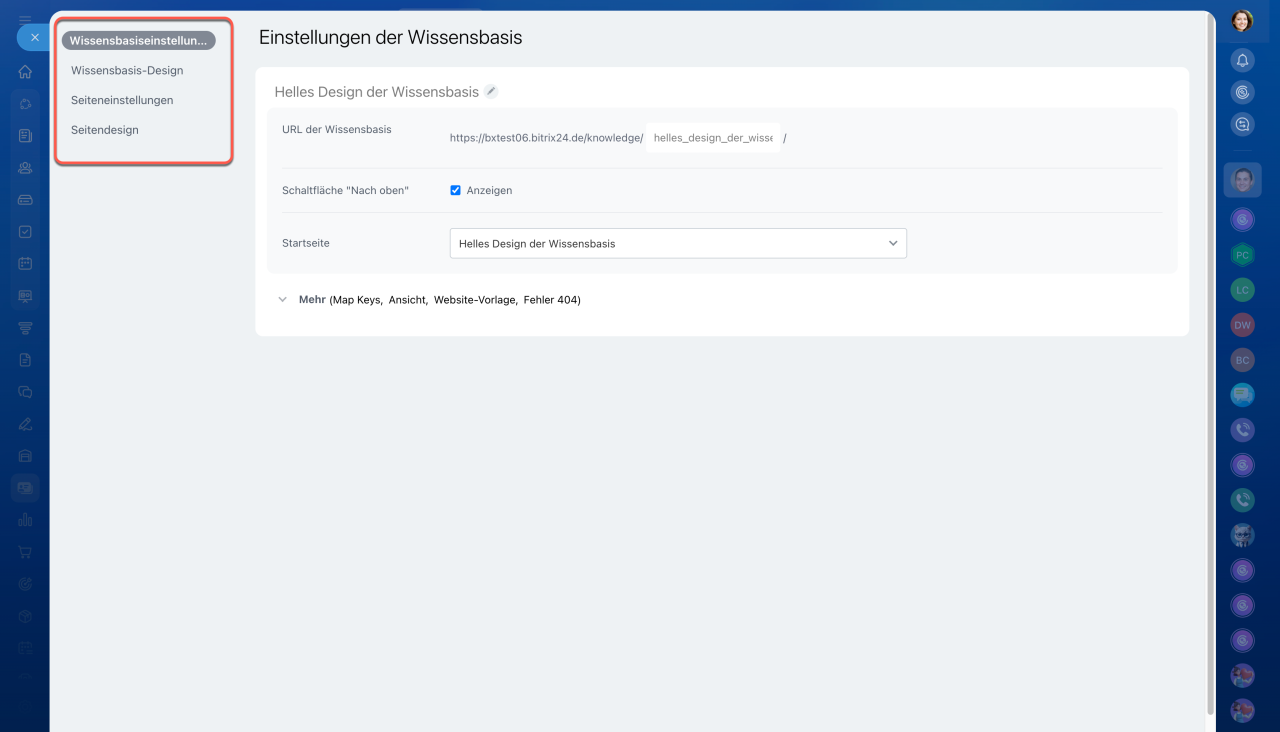The width and height of the screenshot is (1280, 732).
Task: Click the "Ansicht" link
Action: tap(408, 300)
